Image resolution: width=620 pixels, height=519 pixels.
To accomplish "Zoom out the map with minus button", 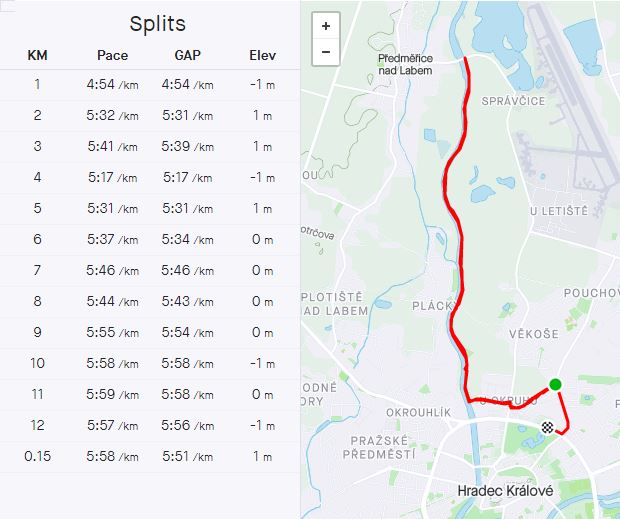I will click(326, 52).
